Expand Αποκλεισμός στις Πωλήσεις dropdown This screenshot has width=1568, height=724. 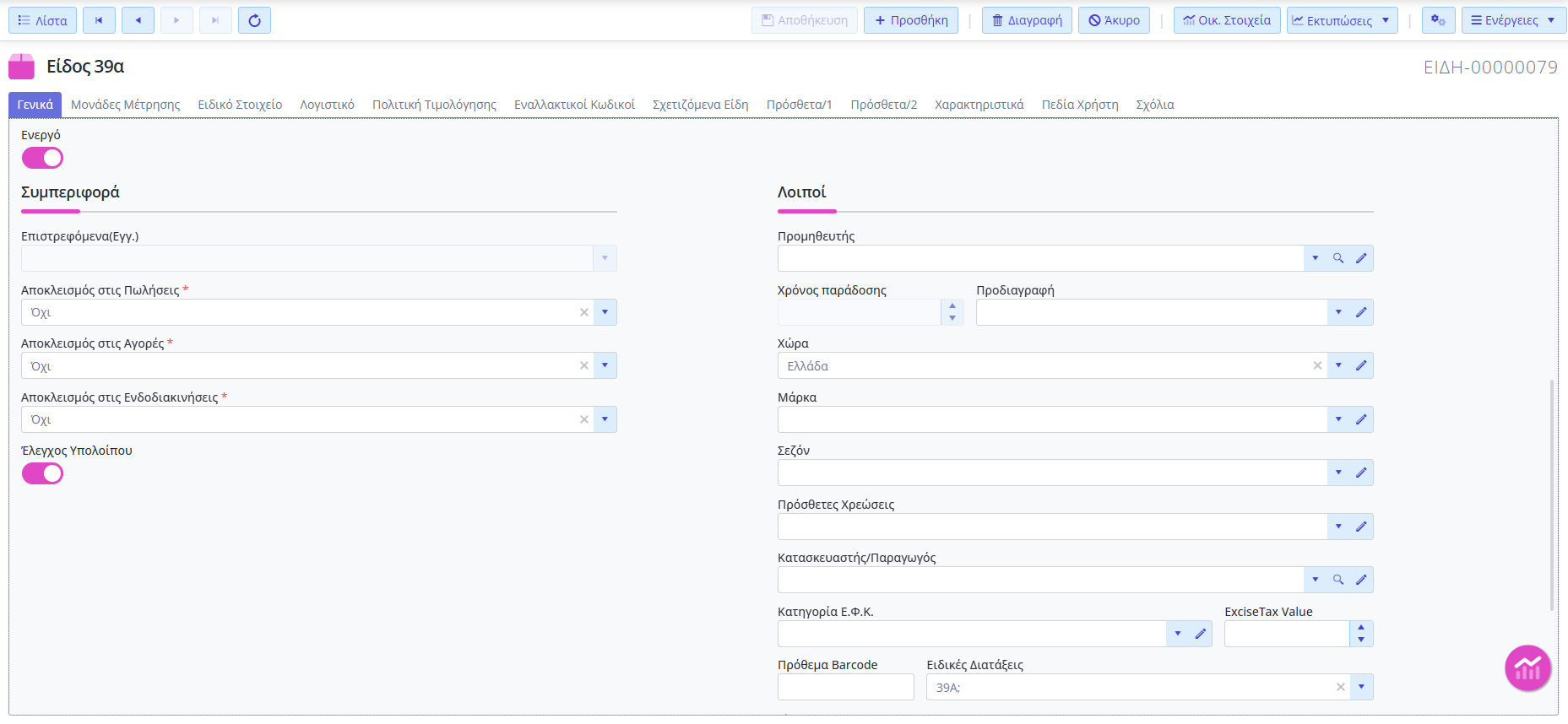pyautogui.click(x=605, y=312)
